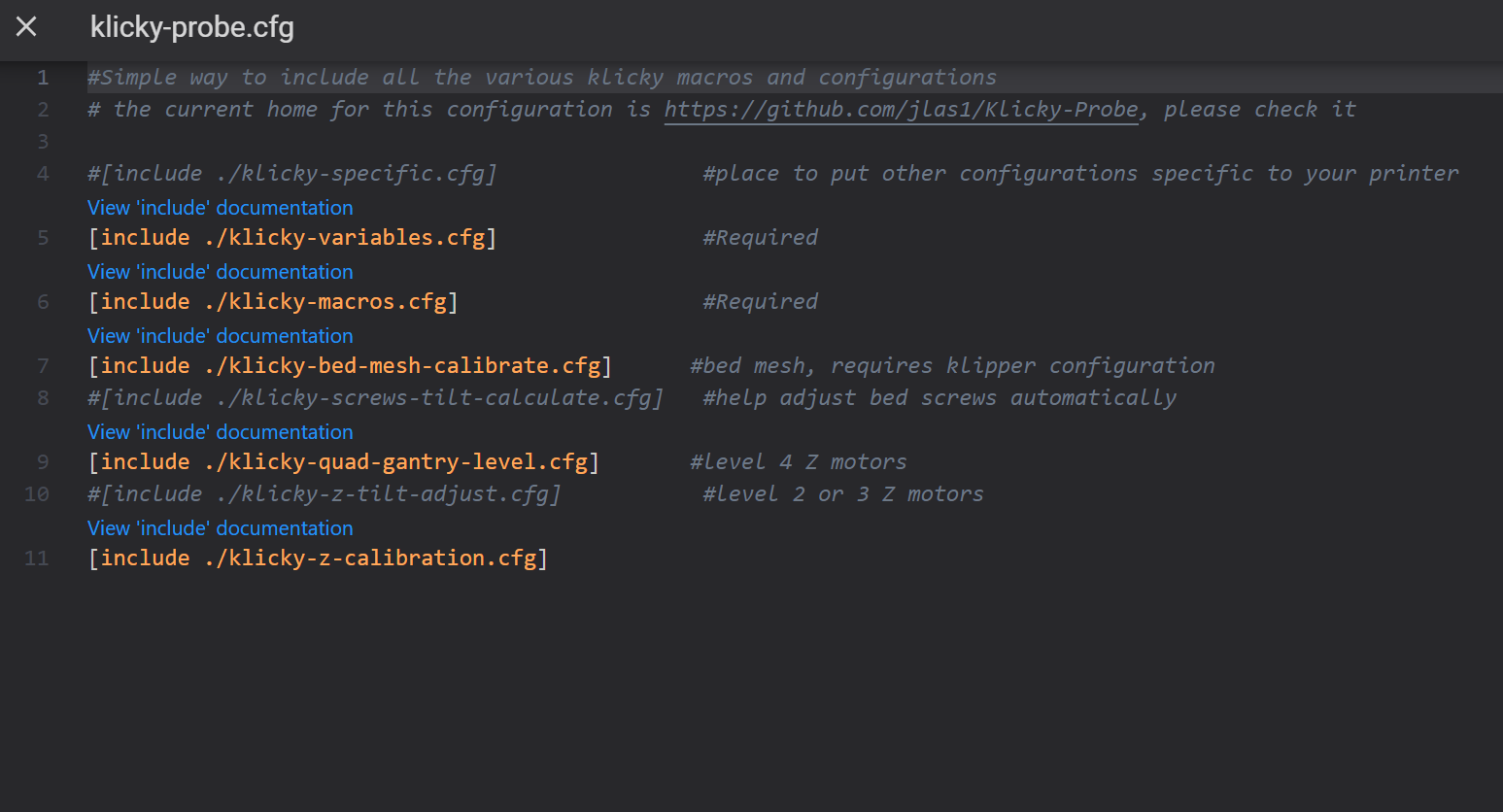This screenshot has width=1503, height=812.
Task: Click line number 1
Action: coord(43,77)
